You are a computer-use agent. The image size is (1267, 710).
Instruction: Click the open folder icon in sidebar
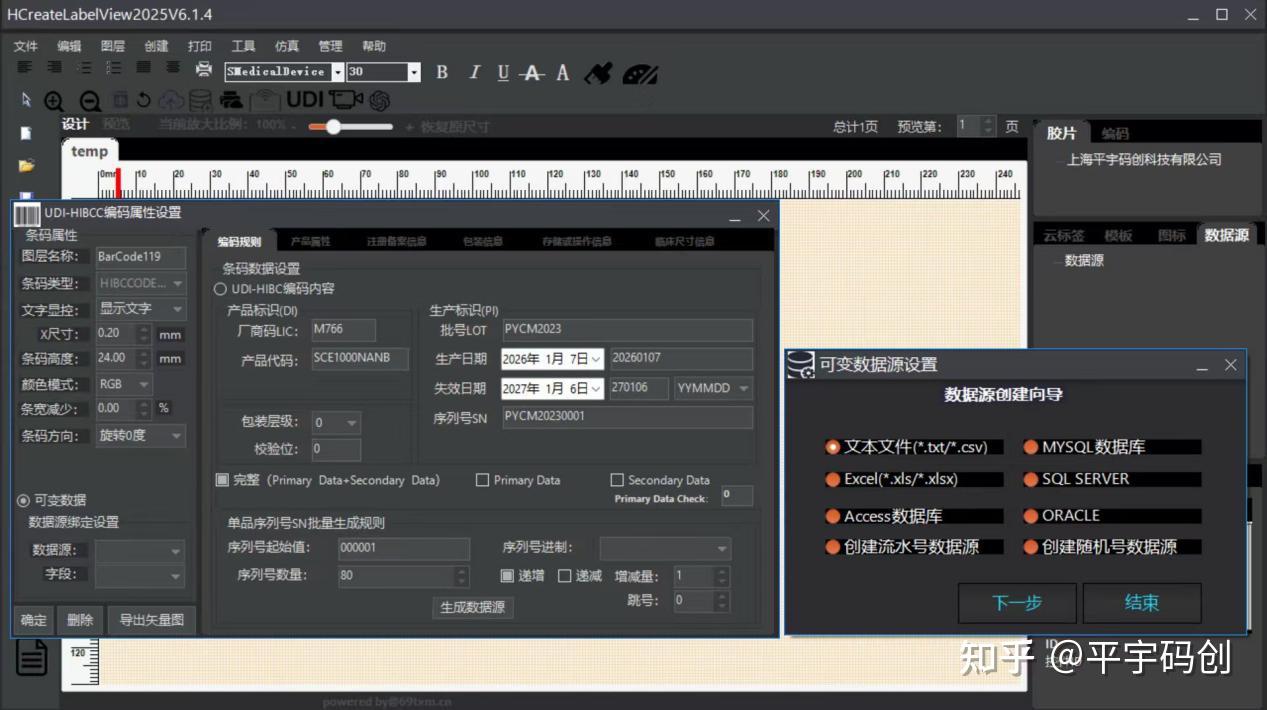(26, 165)
